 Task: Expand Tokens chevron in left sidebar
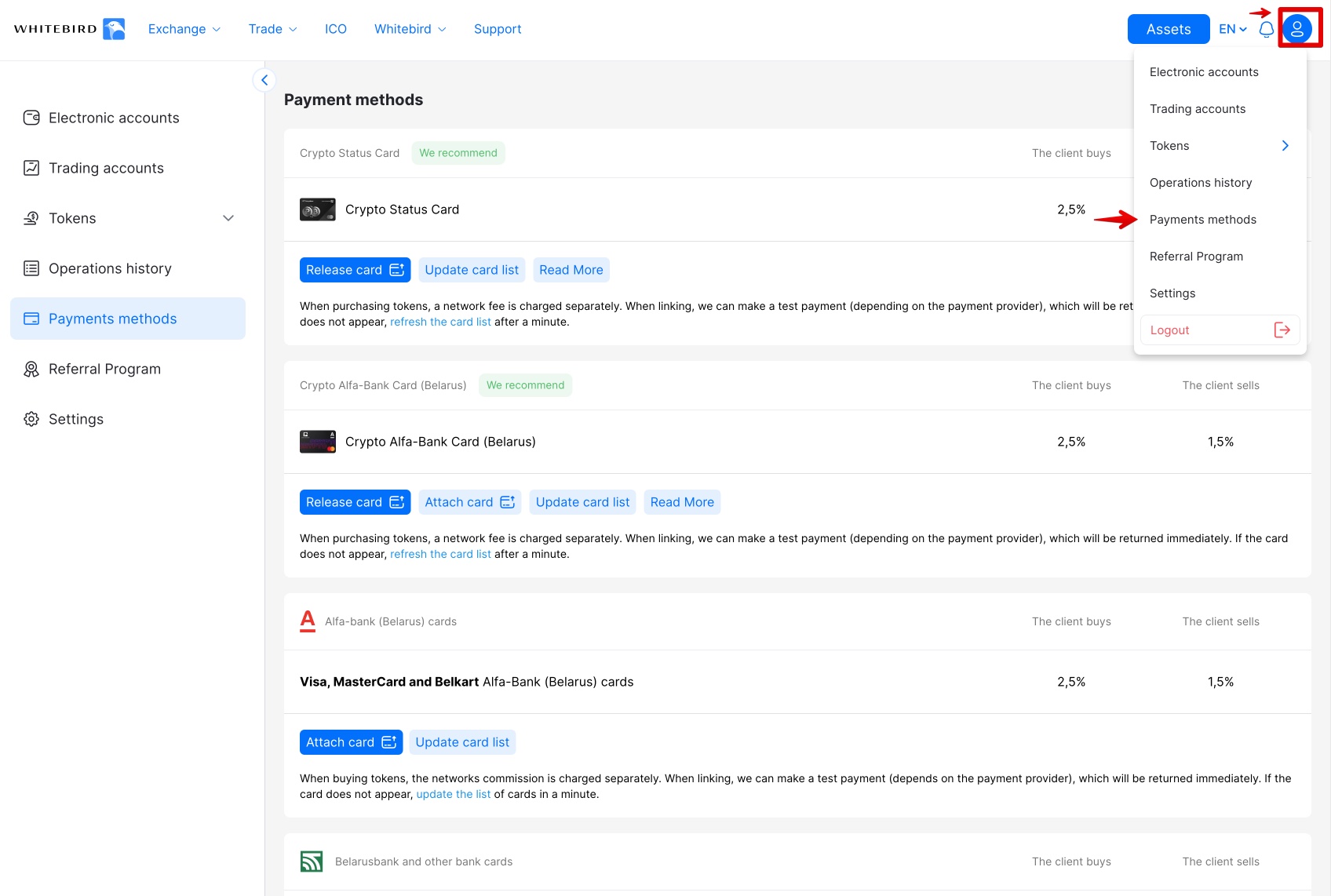pyautogui.click(x=228, y=218)
